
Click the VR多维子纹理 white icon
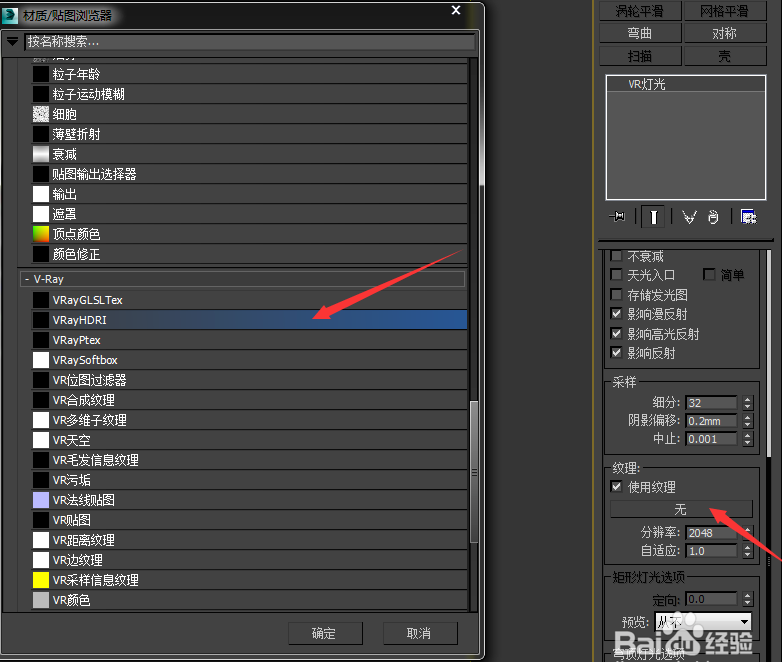point(41,420)
